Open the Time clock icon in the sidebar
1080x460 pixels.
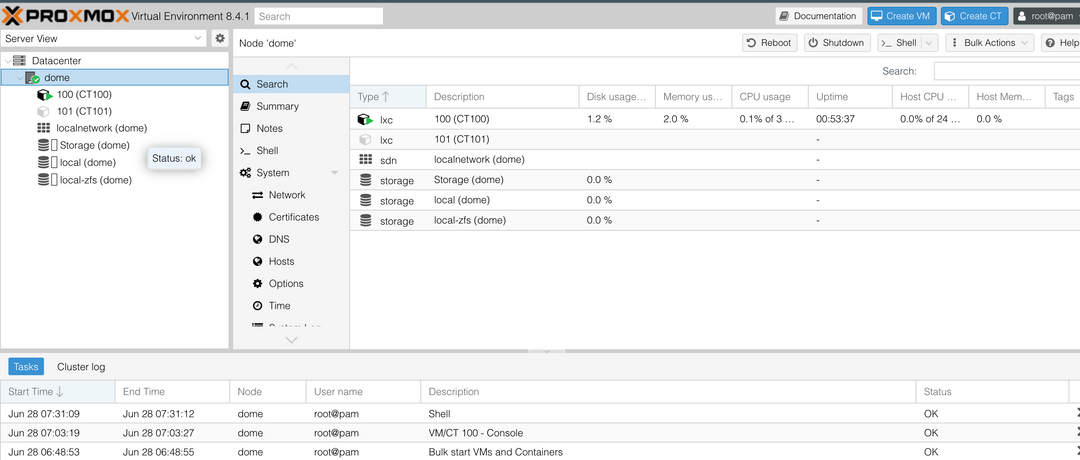click(x=258, y=306)
